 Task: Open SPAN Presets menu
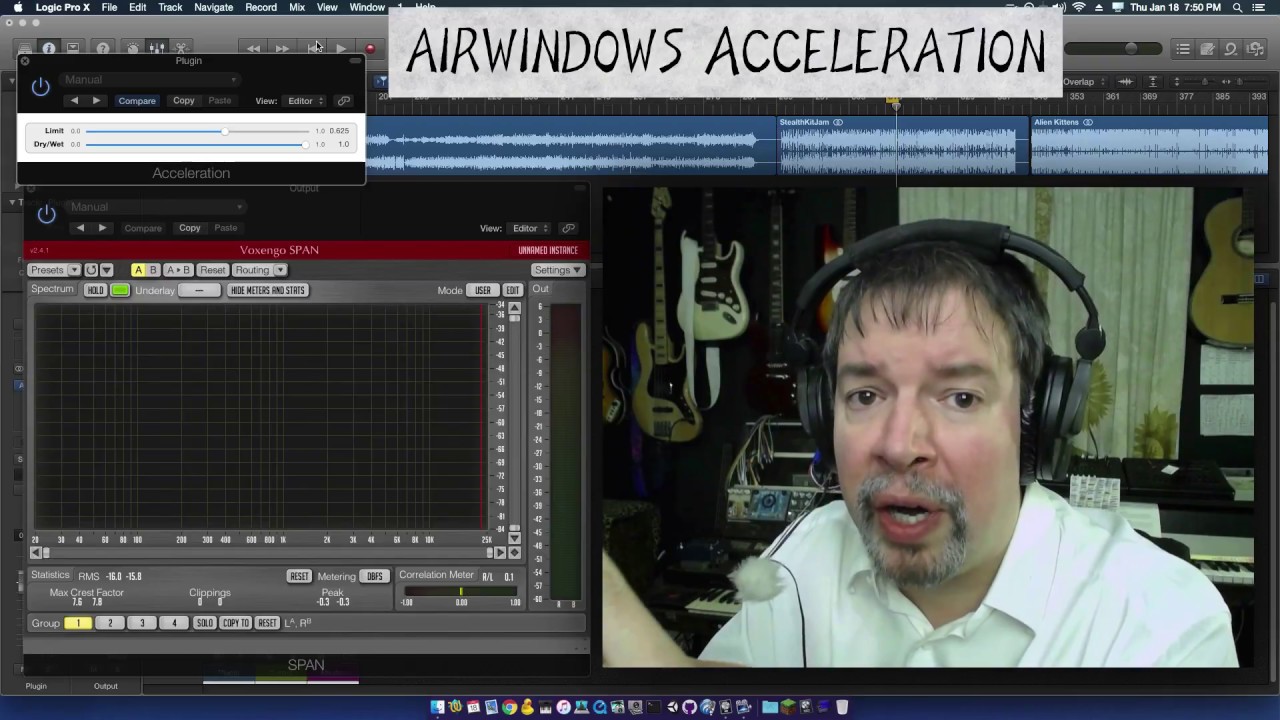[x=54, y=270]
